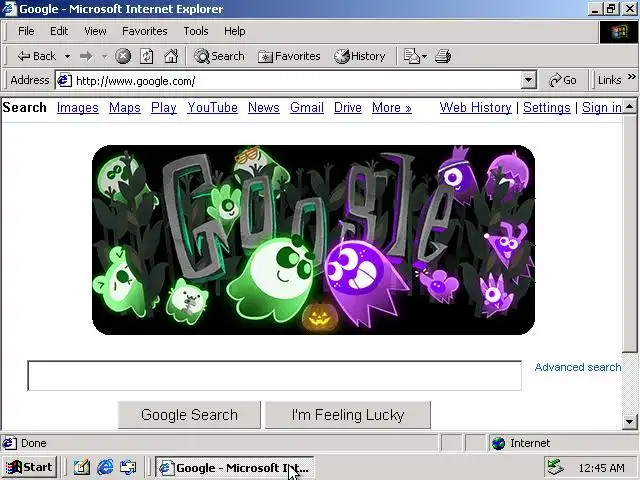Stop loading with the Stop icon

point(123,56)
